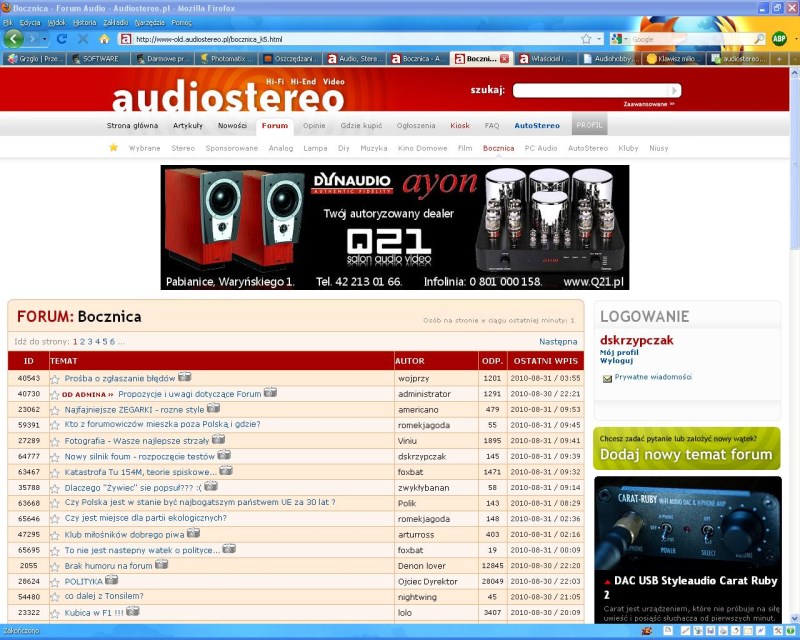Star the thread Najfajniejsze ZEGARKI - rozne style
Image resolution: width=800 pixels, height=640 pixels.
[x=55, y=410]
